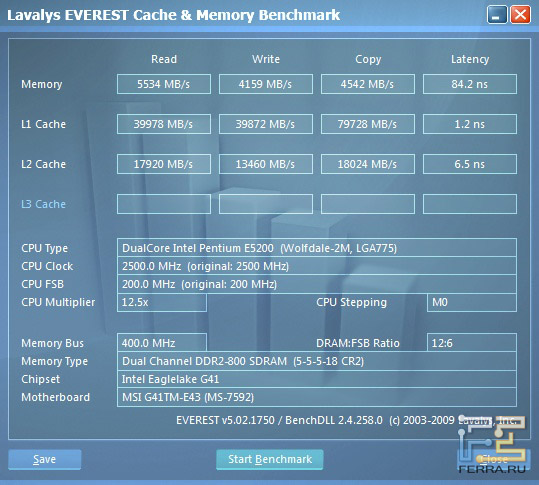Click the L2 Cache Latency 6.5 ns field
This screenshot has height=485, width=539.
click(x=470, y=164)
